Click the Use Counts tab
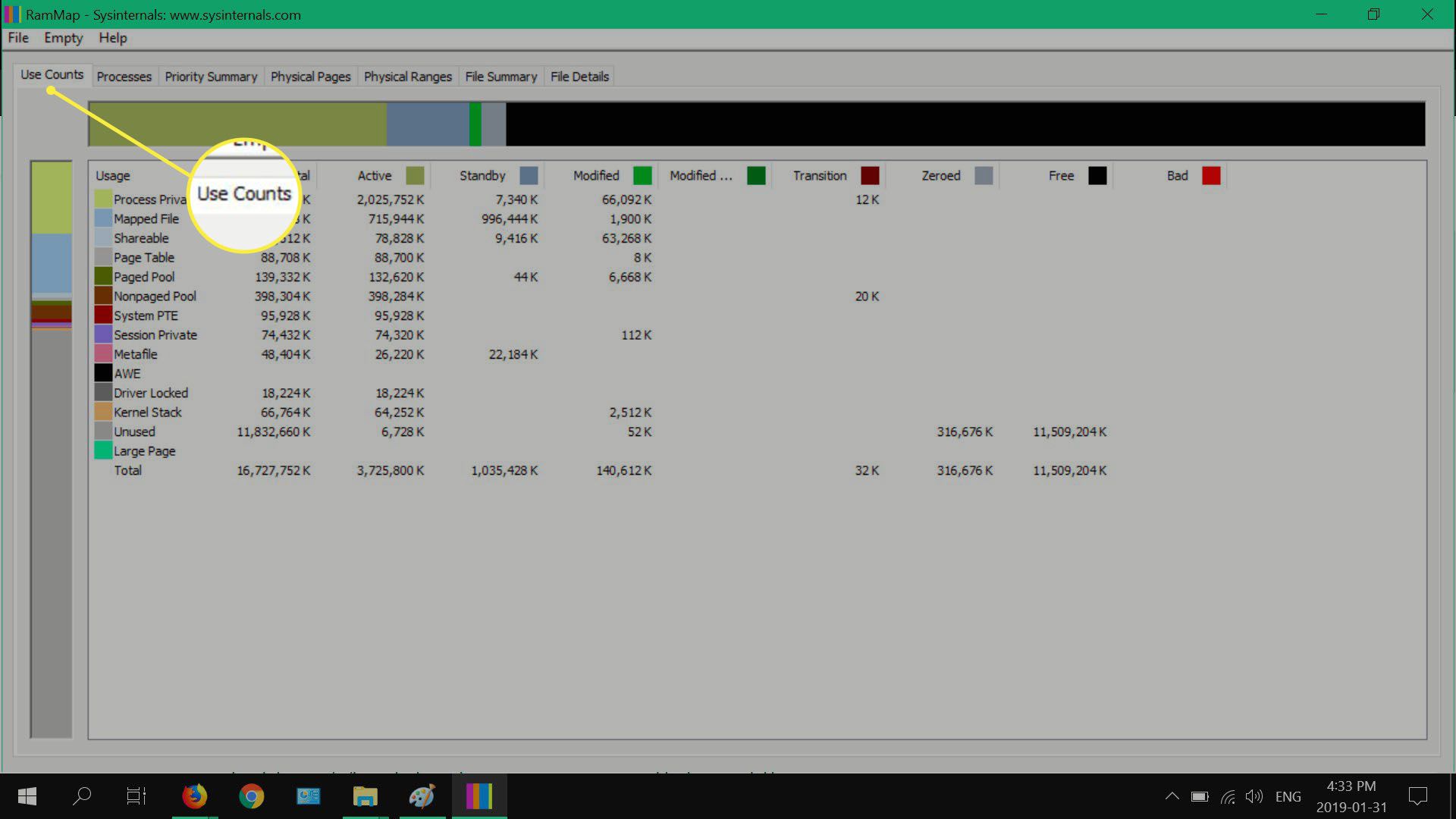Screen dimensions: 1456x819 tap(51, 75)
